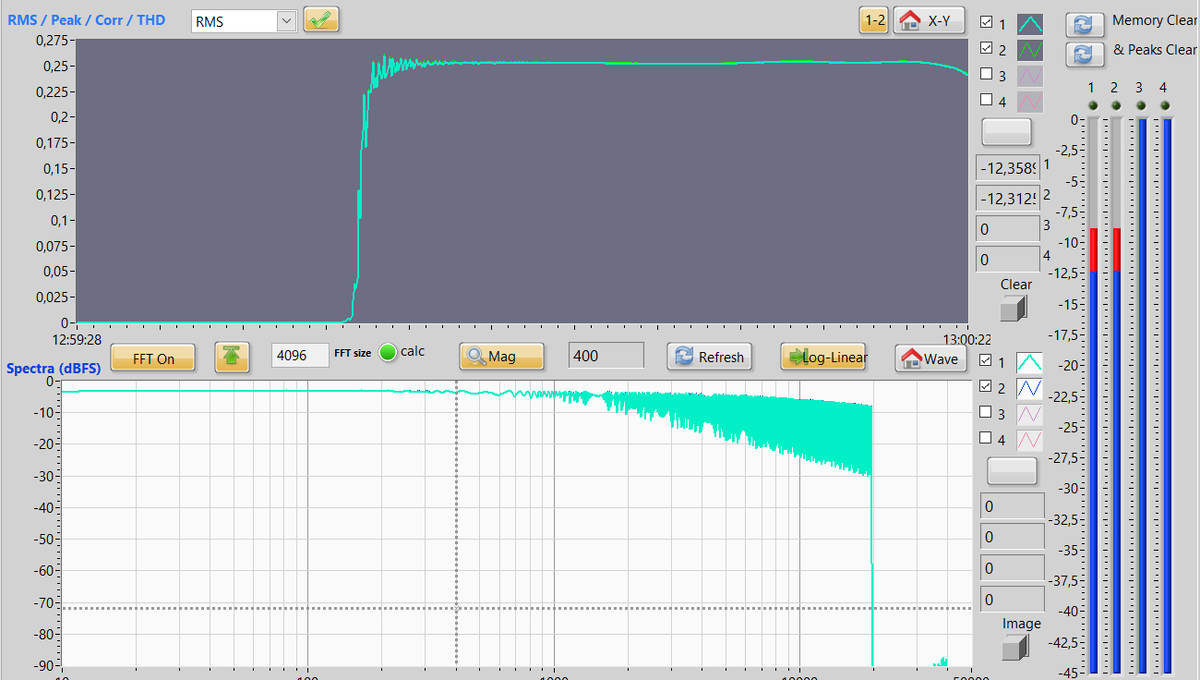The image size is (1200, 680).
Task: Toggle the Log-Linear scale button
Action: [x=823, y=357]
